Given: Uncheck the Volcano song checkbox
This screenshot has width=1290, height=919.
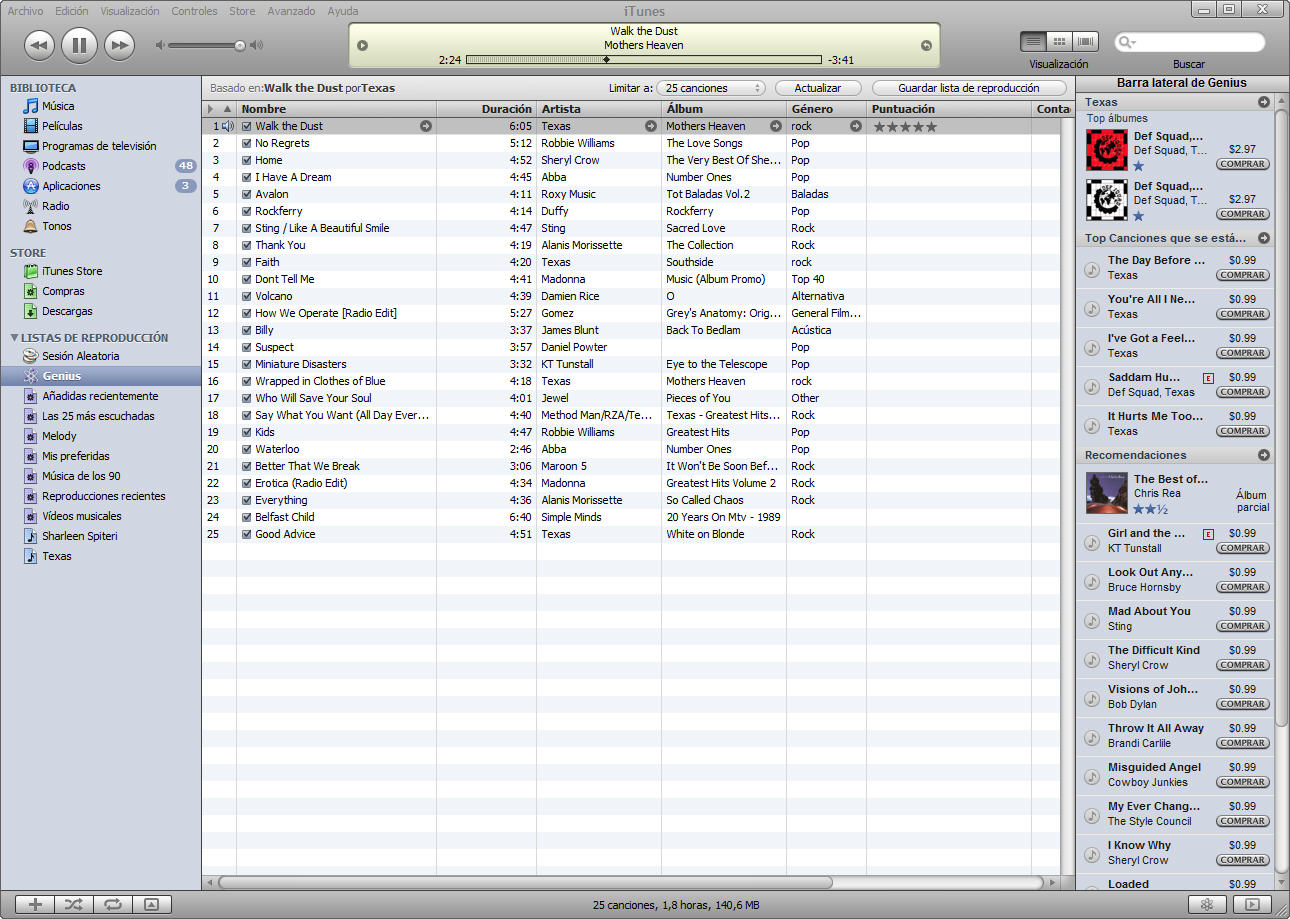Looking at the screenshot, I should (247, 296).
